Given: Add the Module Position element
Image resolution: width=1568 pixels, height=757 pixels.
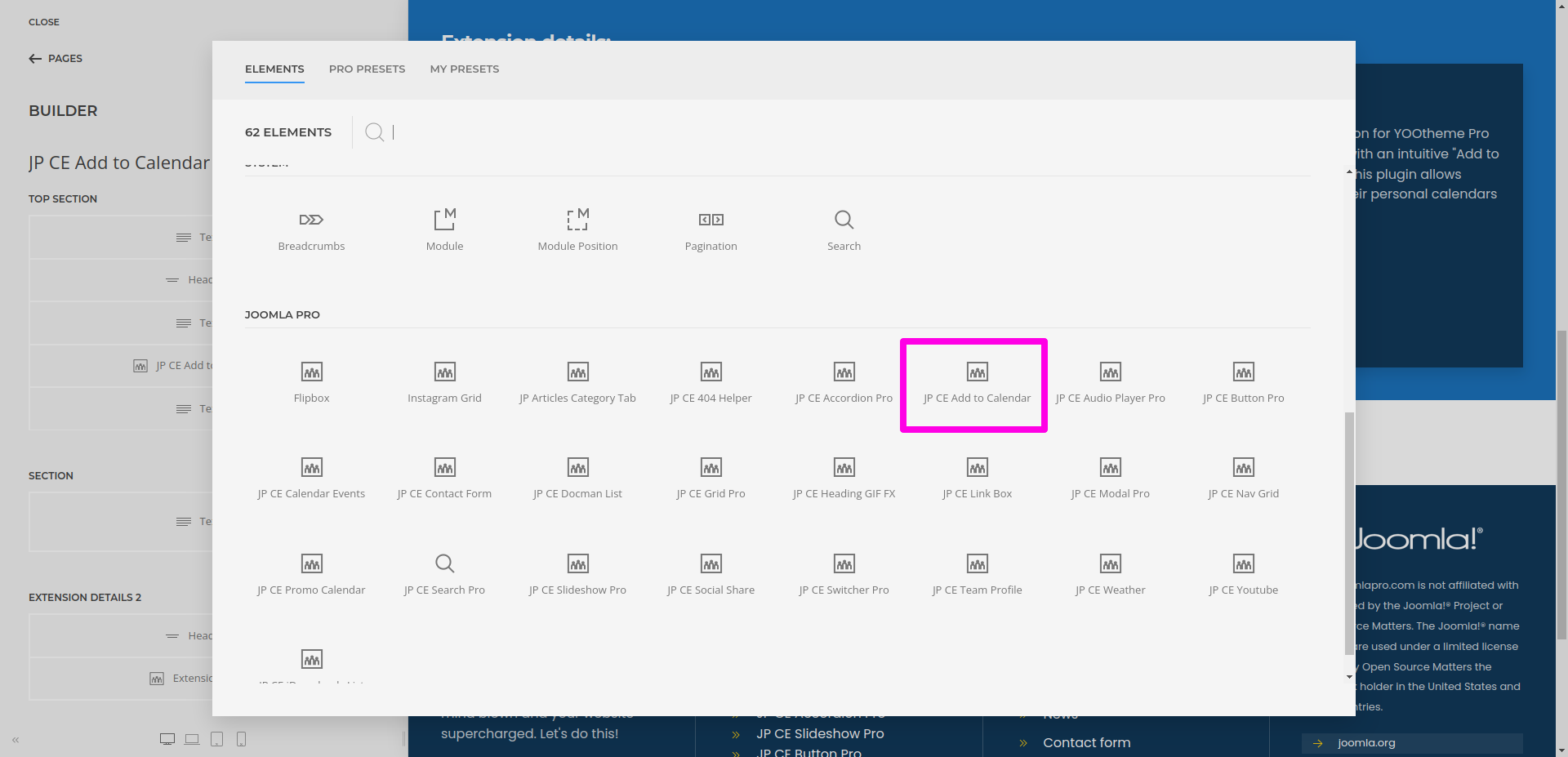Looking at the screenshot, I should point(577,231).
